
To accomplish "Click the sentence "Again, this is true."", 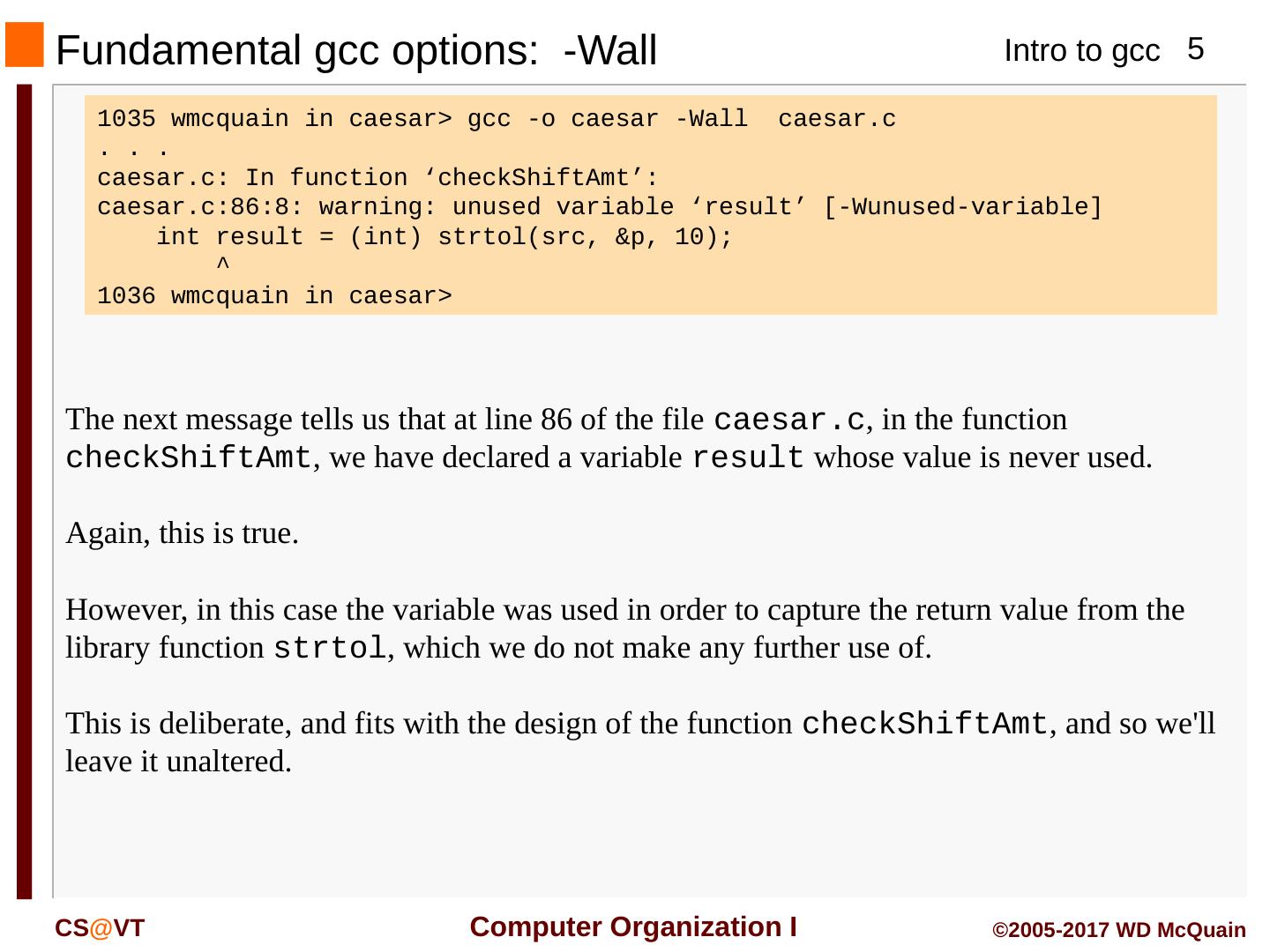I will coord(182,533).
